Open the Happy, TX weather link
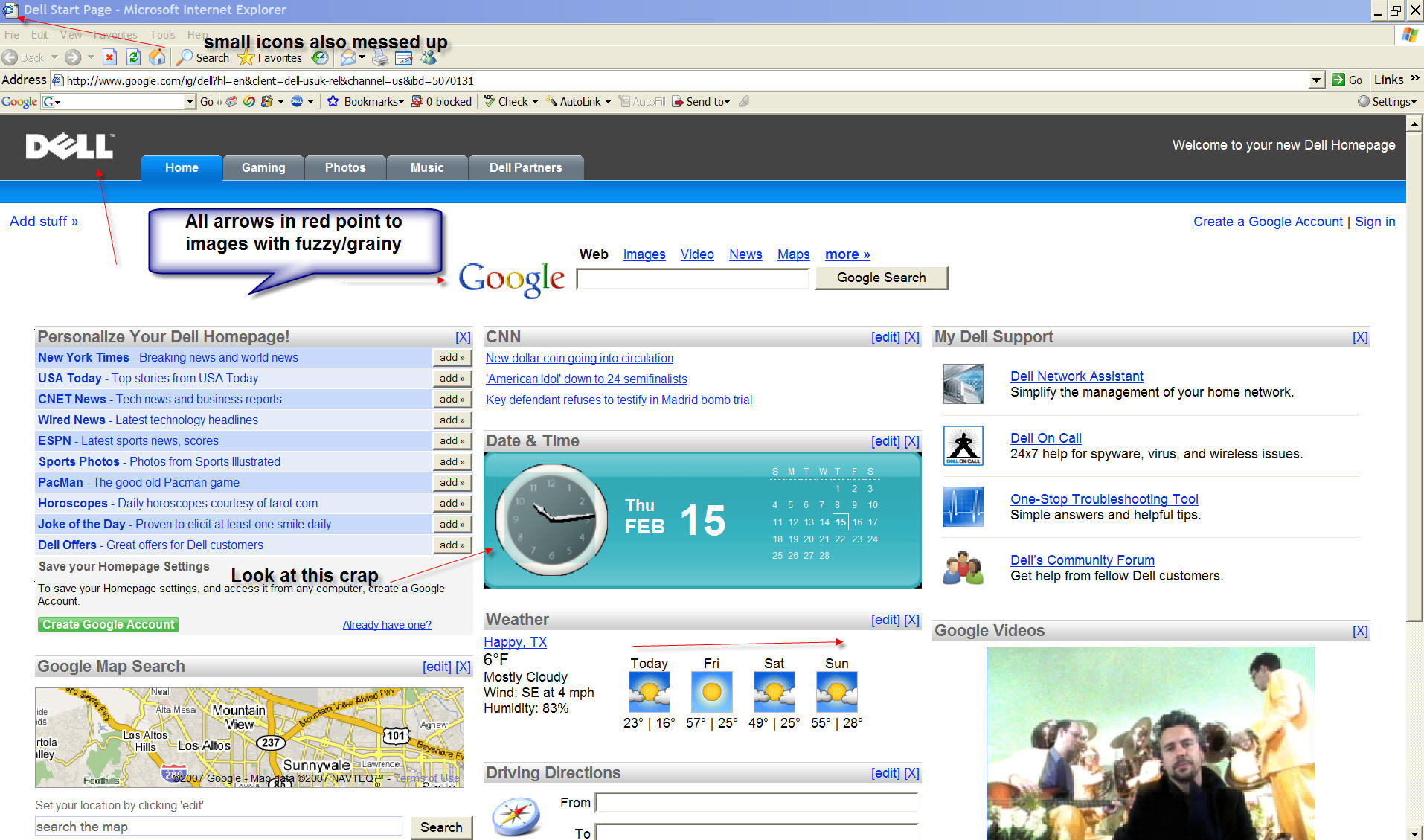 515,641
